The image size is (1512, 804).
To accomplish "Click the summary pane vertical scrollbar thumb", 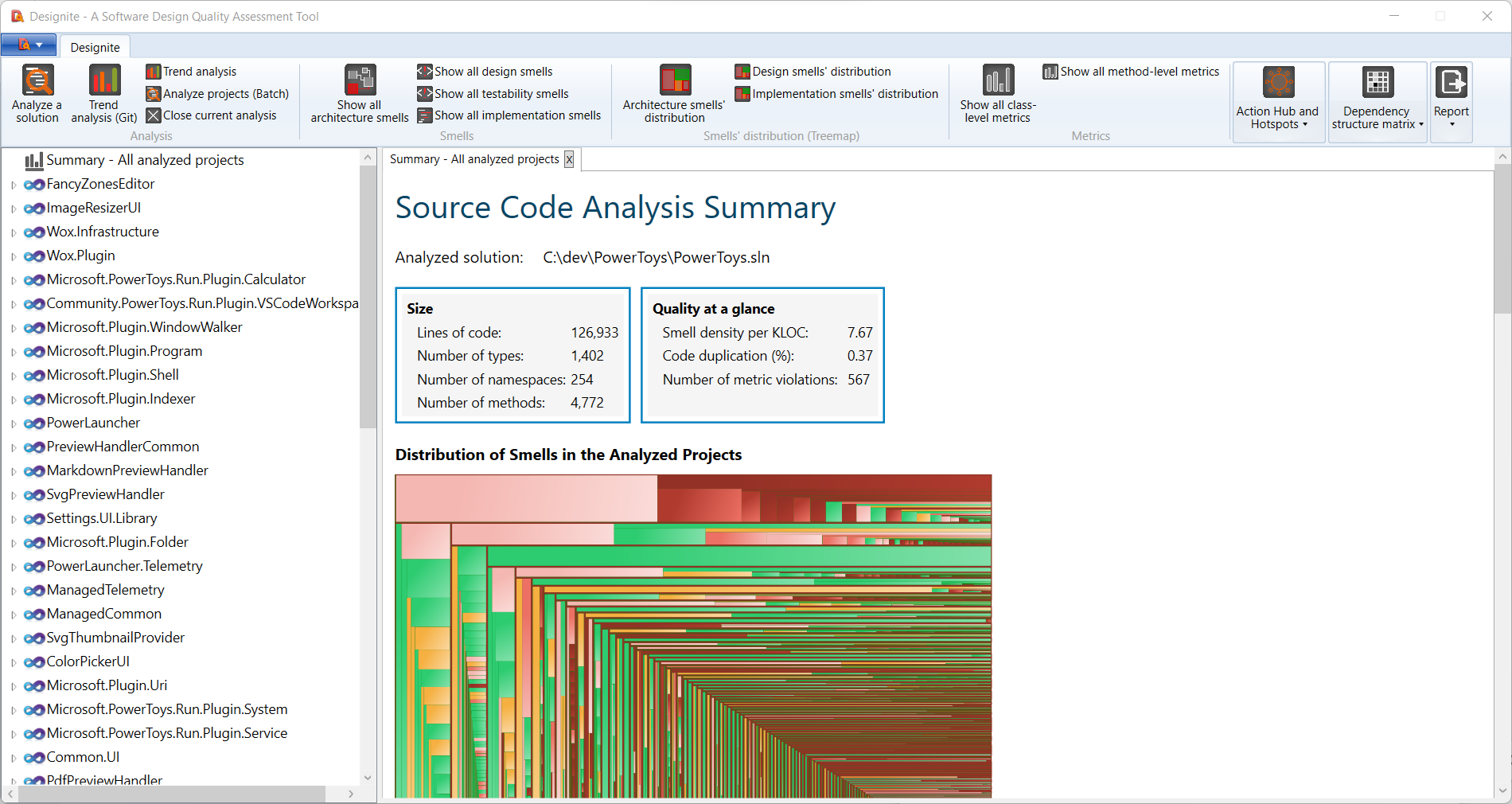I will pos(1502,240).
